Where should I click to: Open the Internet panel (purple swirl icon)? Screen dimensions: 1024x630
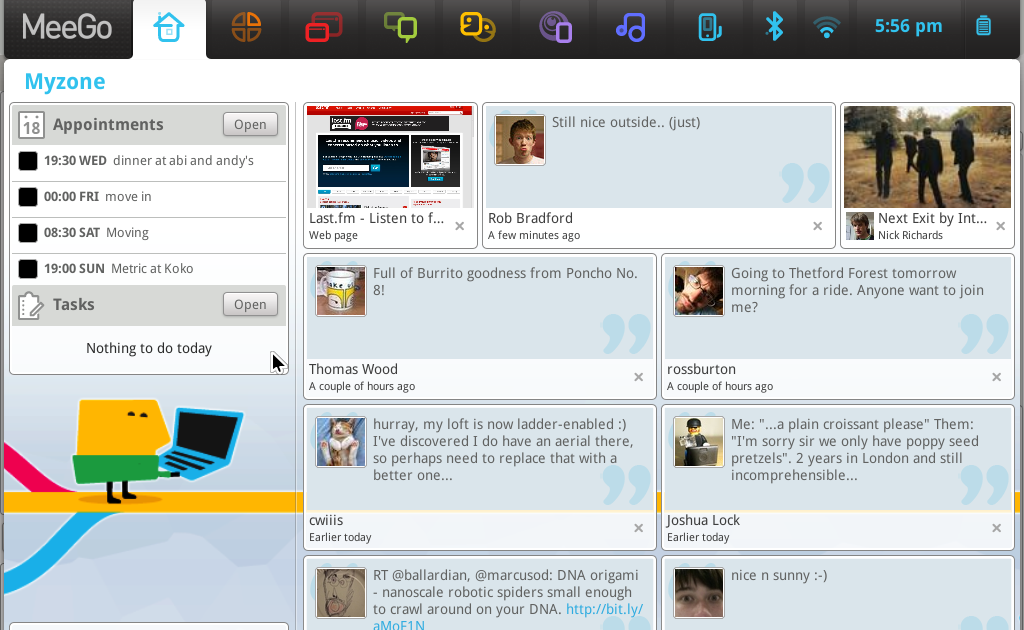coord(554,27)
